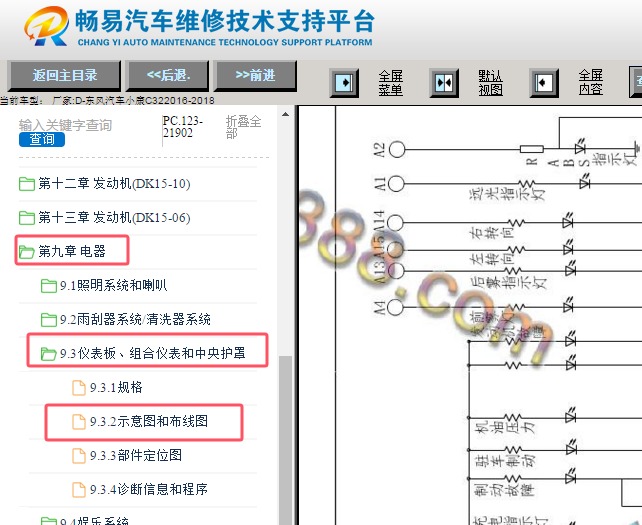Open 9.3.3部件定位图 page
The width and height of the screenshot is (642, 525).
[x=136, y=455]
